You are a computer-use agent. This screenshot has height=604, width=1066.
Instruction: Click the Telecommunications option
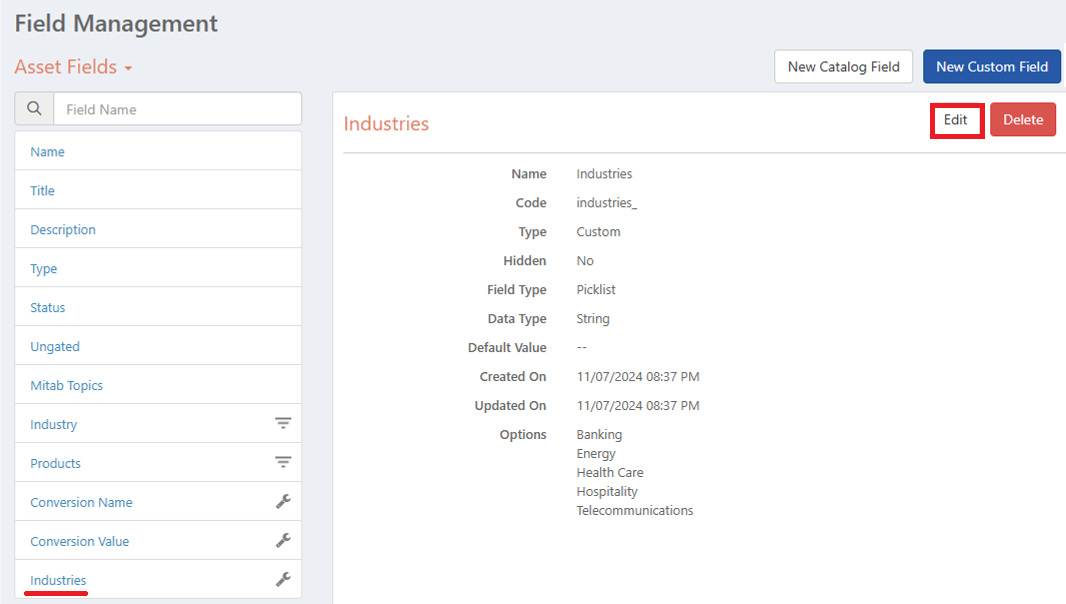635,511
